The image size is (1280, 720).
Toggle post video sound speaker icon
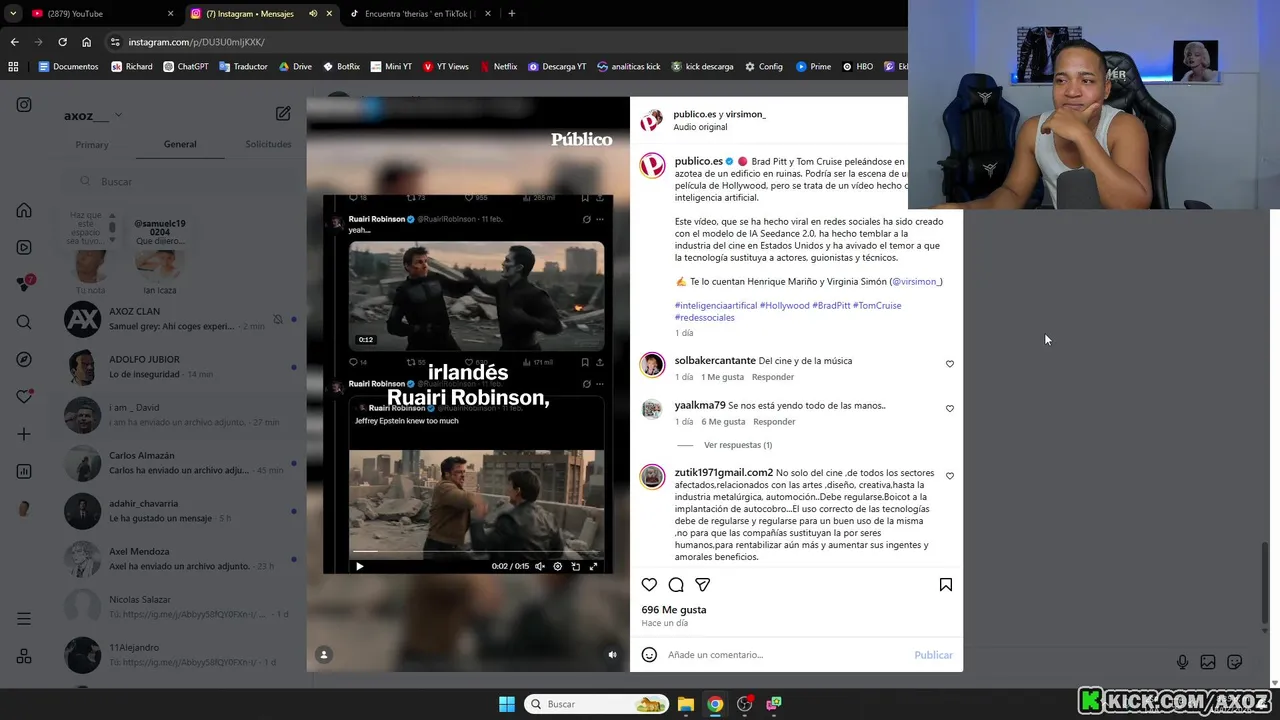(613, 655)
